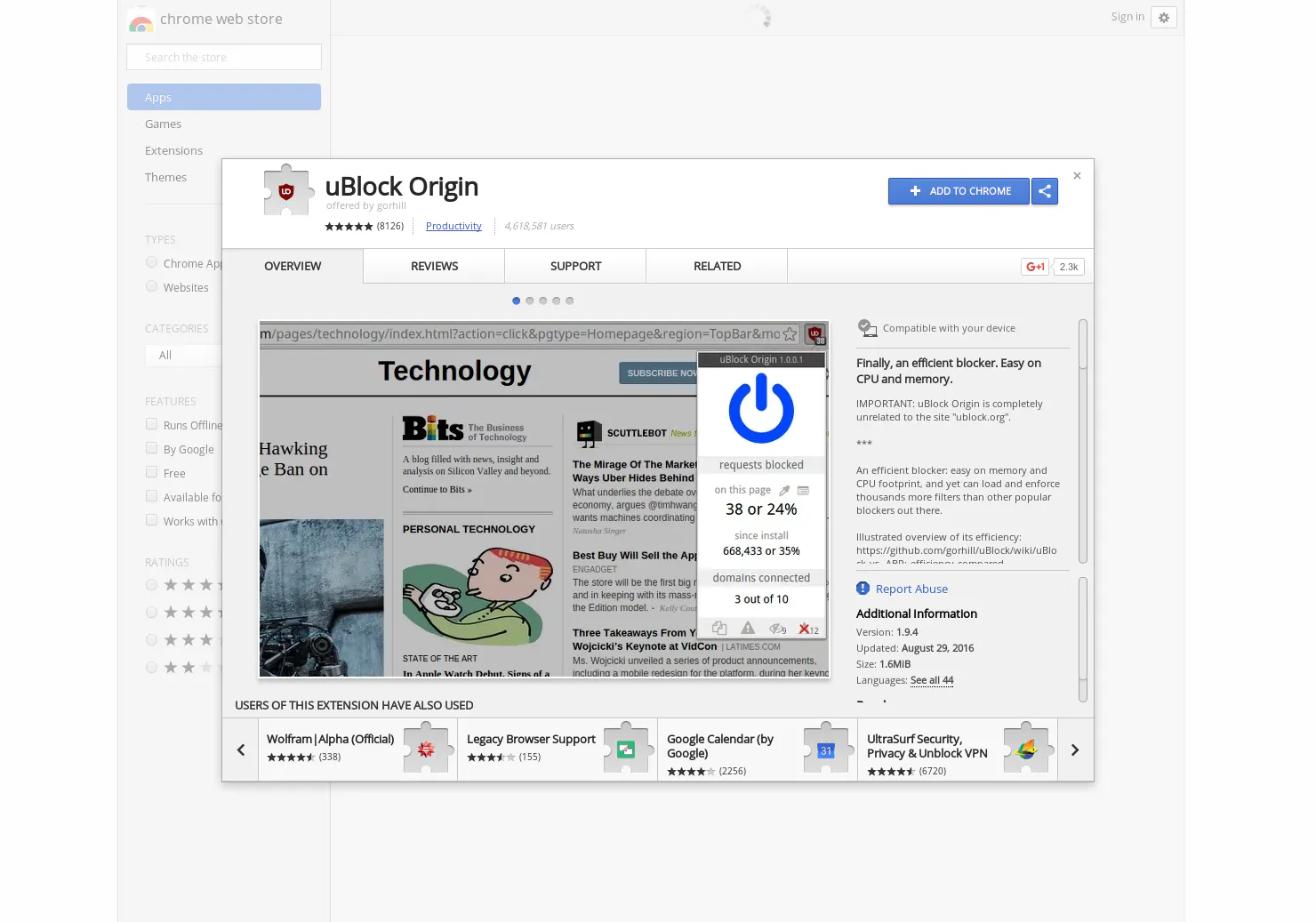Open the Support tab
The image size is (1316, 922).
[x=575, y=266]
